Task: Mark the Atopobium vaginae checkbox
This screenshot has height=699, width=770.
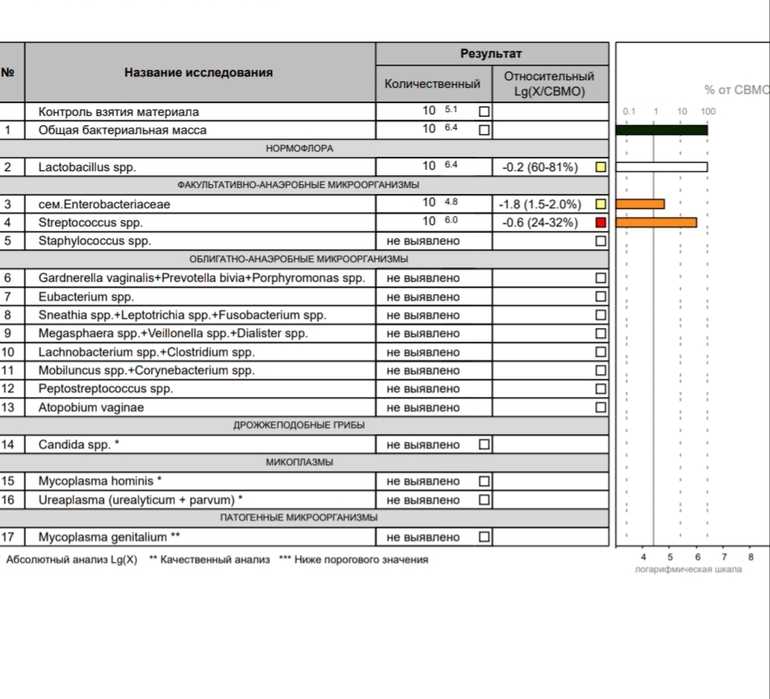Action: point(601,408)
